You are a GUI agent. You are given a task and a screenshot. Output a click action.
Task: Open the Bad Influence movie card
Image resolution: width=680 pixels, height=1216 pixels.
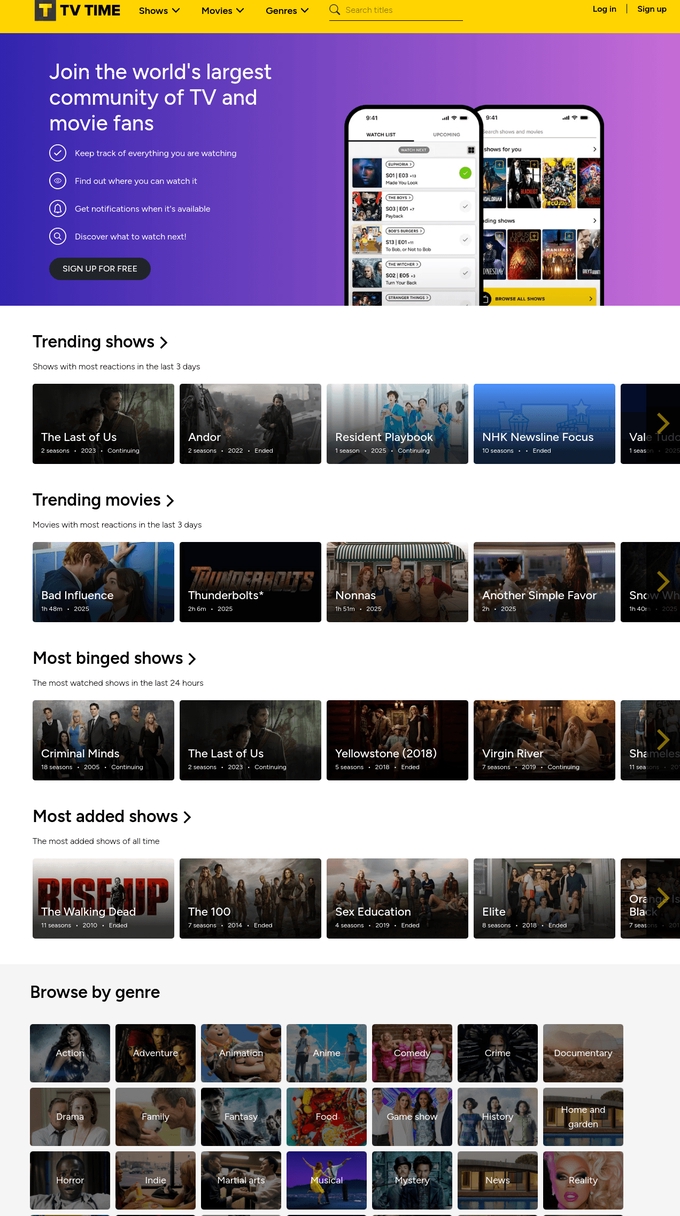click(x=103, y=581)
